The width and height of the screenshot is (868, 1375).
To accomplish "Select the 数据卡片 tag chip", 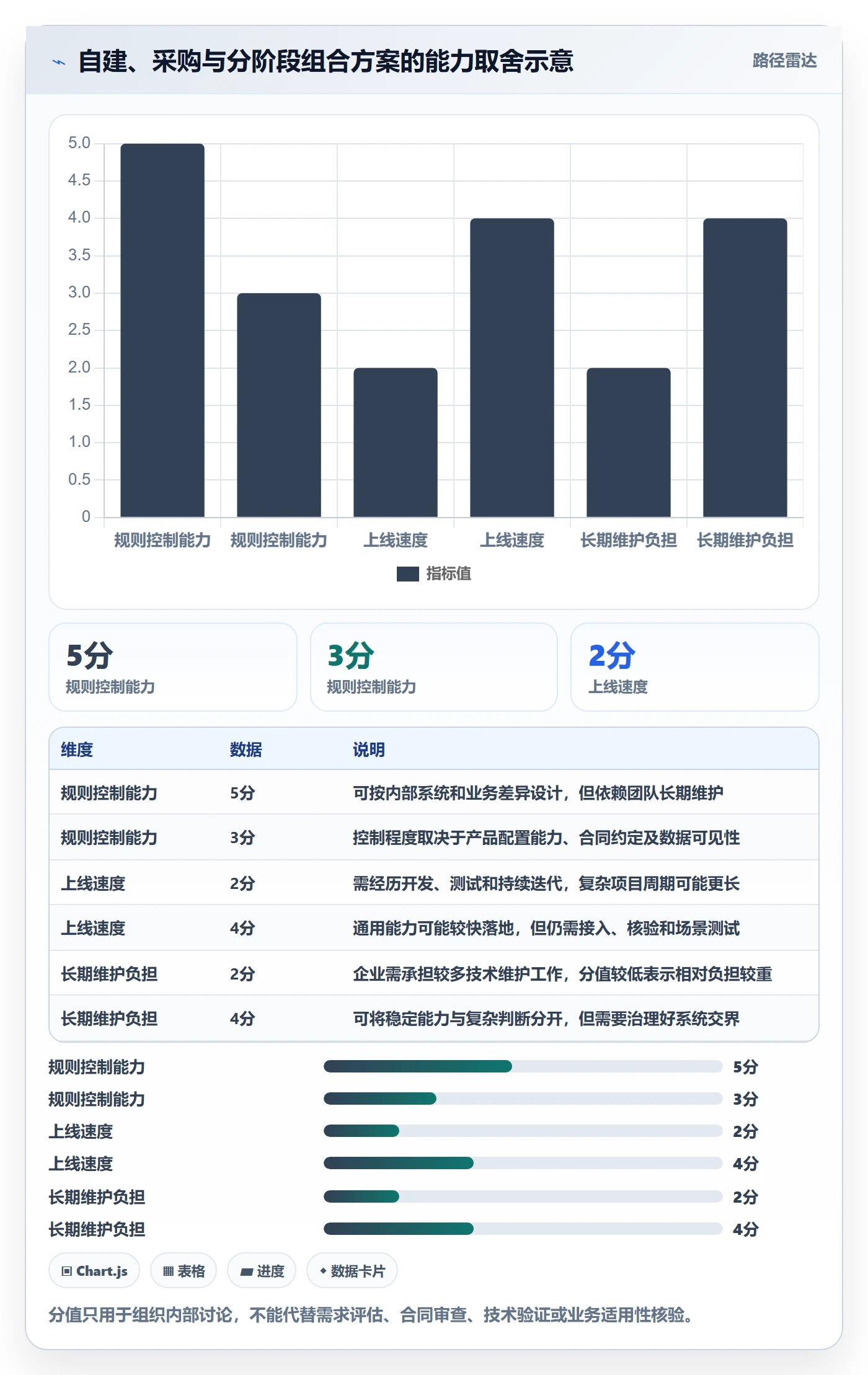I will click(x=352, y=1271).
